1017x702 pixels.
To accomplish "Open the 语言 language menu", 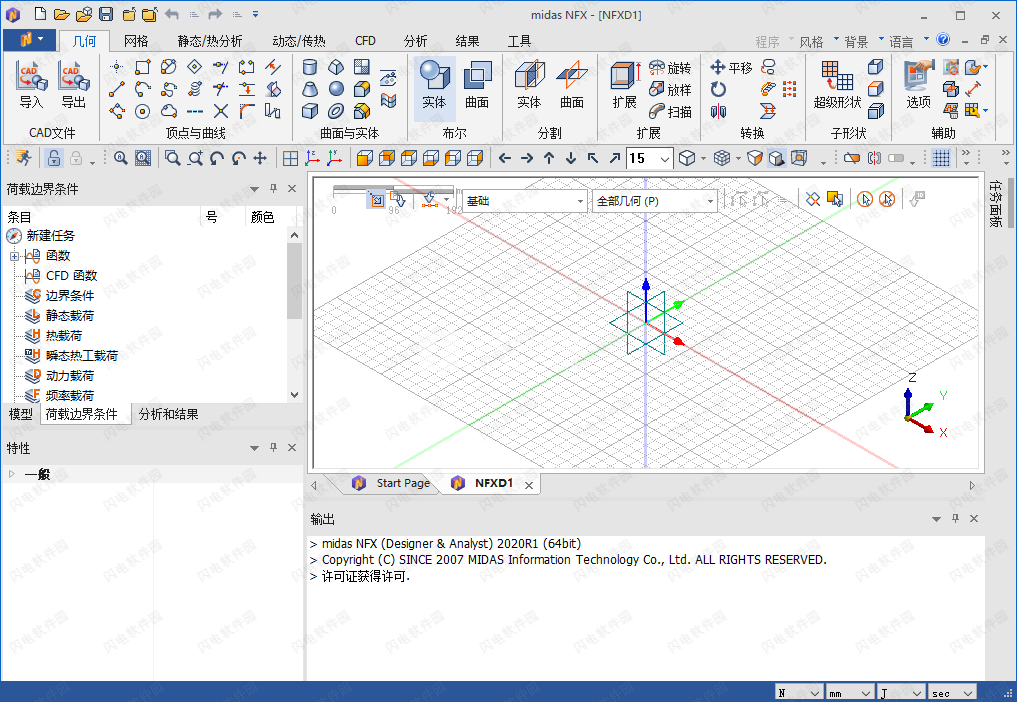I will tap(908, 42).
